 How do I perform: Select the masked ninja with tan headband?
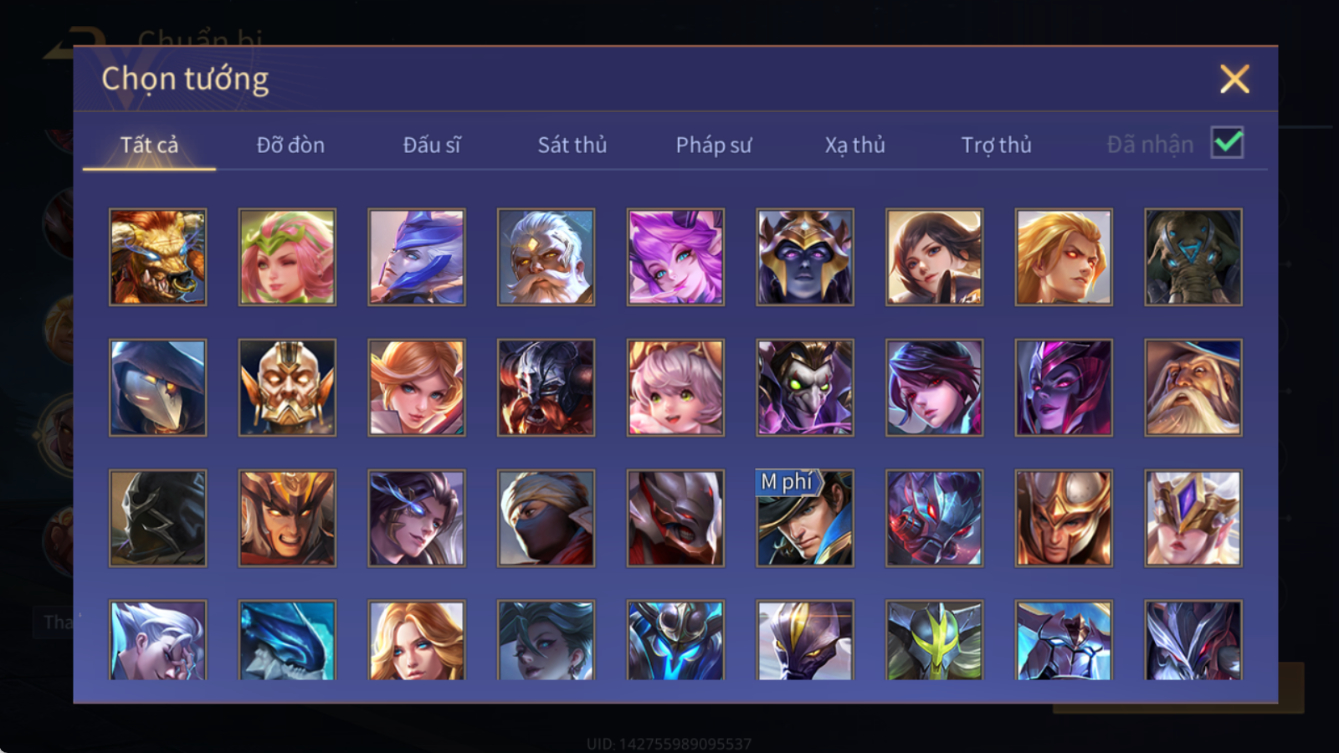(546, 518)
